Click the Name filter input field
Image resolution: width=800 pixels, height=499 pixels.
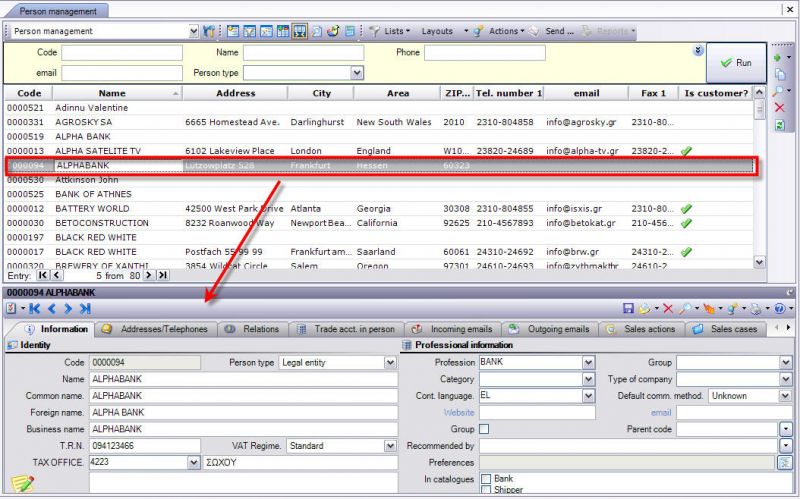point(304,53)
